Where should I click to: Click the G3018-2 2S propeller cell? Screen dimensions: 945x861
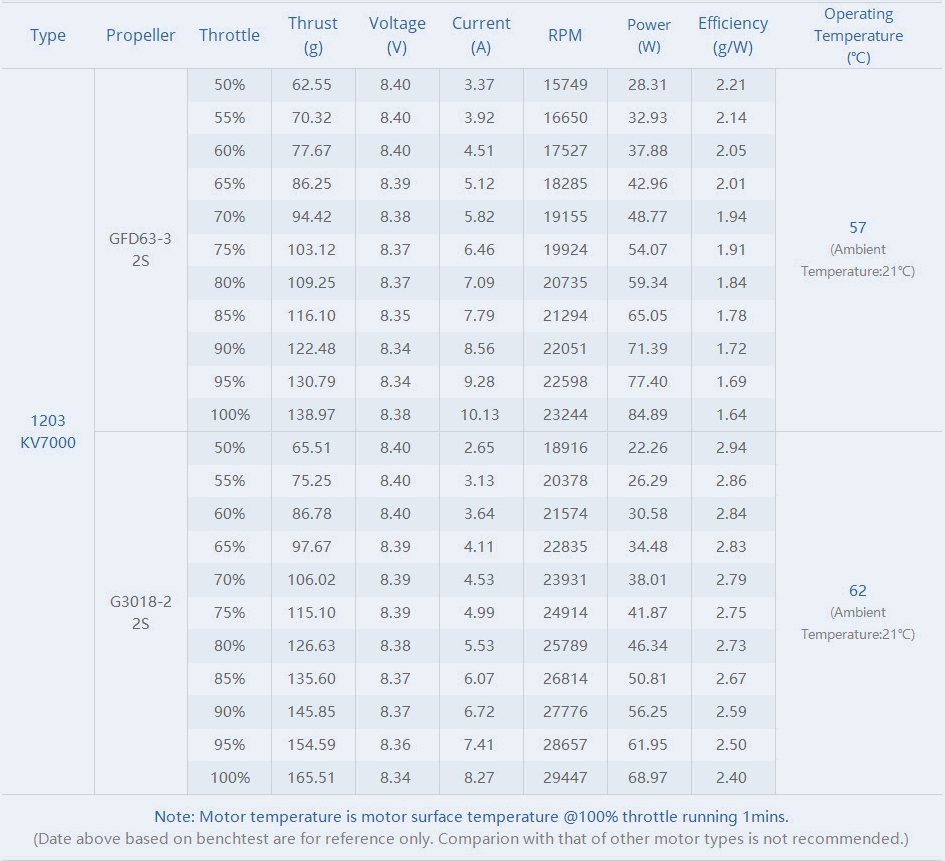tap(141, 612)
